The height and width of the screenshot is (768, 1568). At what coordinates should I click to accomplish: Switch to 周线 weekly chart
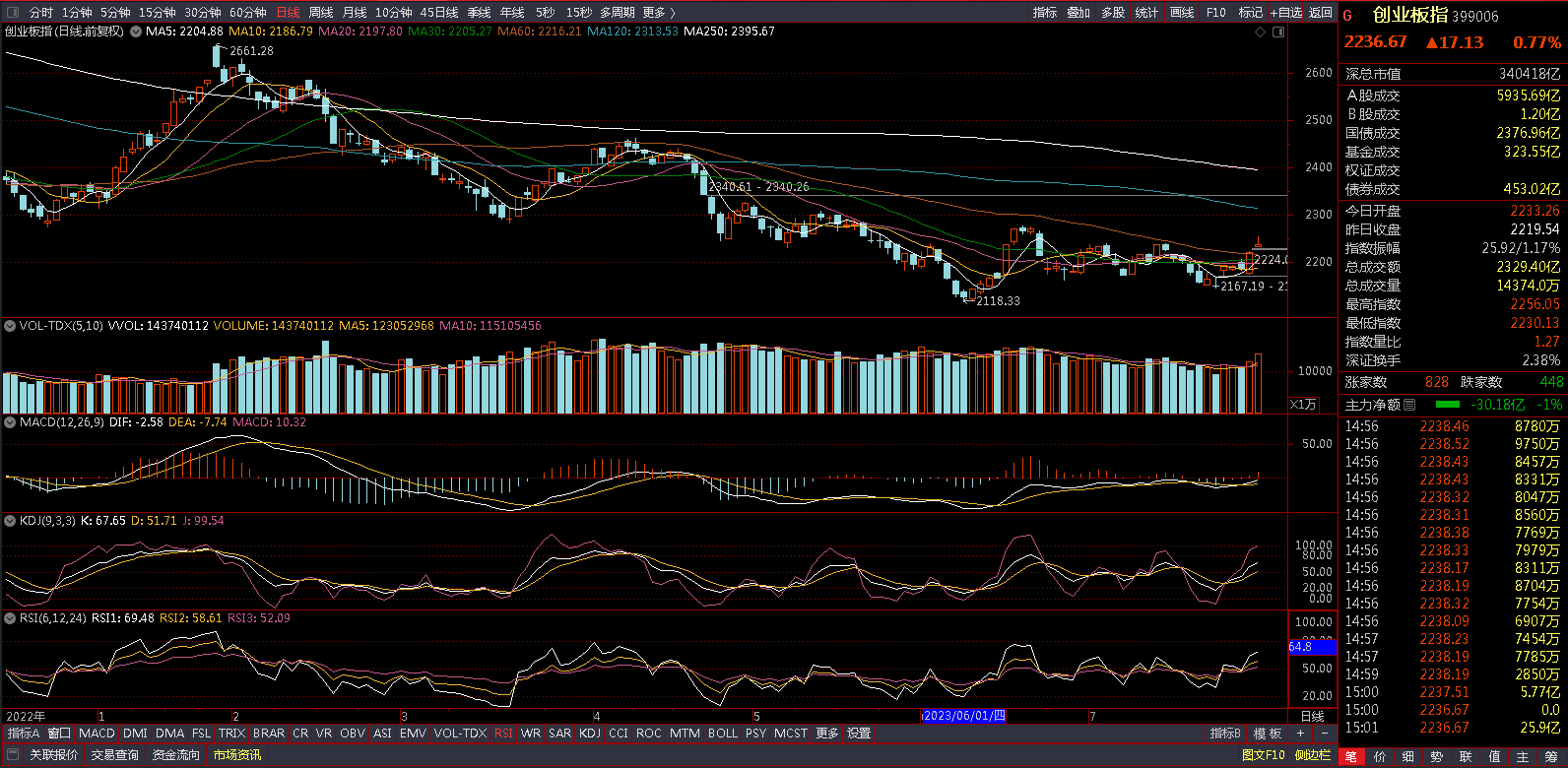321,13
